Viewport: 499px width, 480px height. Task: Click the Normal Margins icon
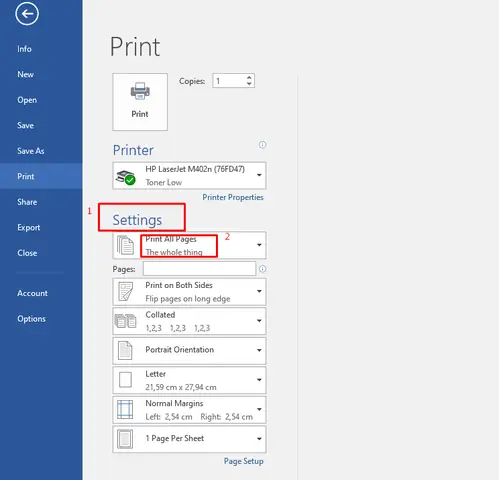coord(125,410)
